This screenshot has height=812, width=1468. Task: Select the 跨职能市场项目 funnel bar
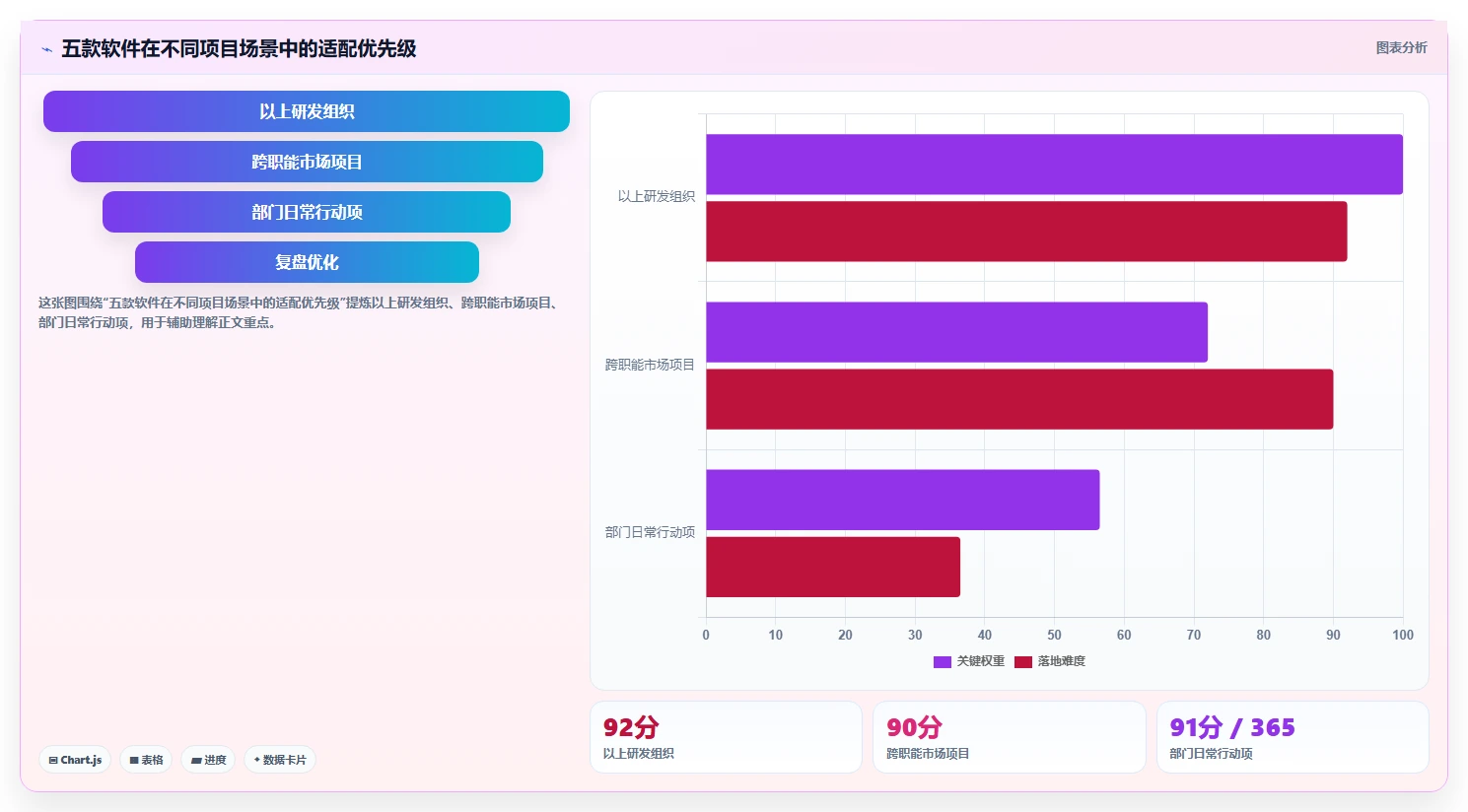(x=307, y=162)
